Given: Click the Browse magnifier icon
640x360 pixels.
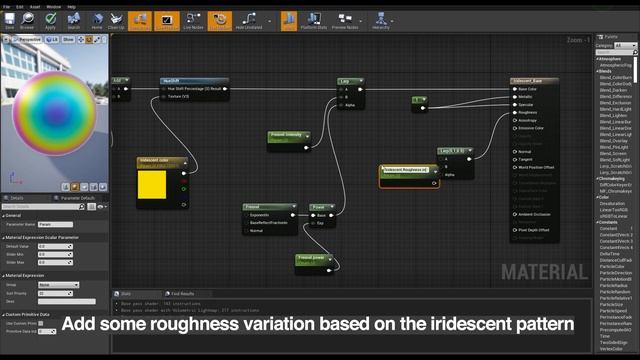Looking at the screenshot, I should click(27, 20).
